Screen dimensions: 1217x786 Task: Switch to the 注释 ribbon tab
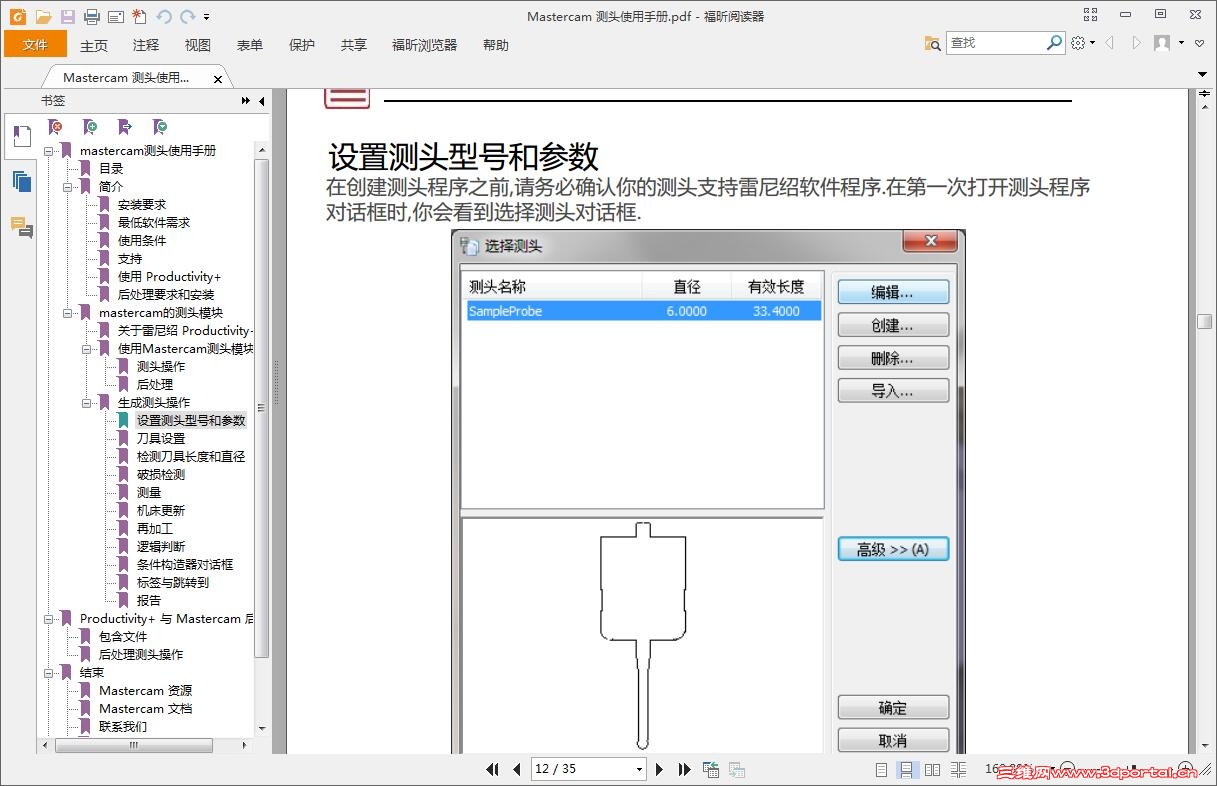tap(146, 45)
